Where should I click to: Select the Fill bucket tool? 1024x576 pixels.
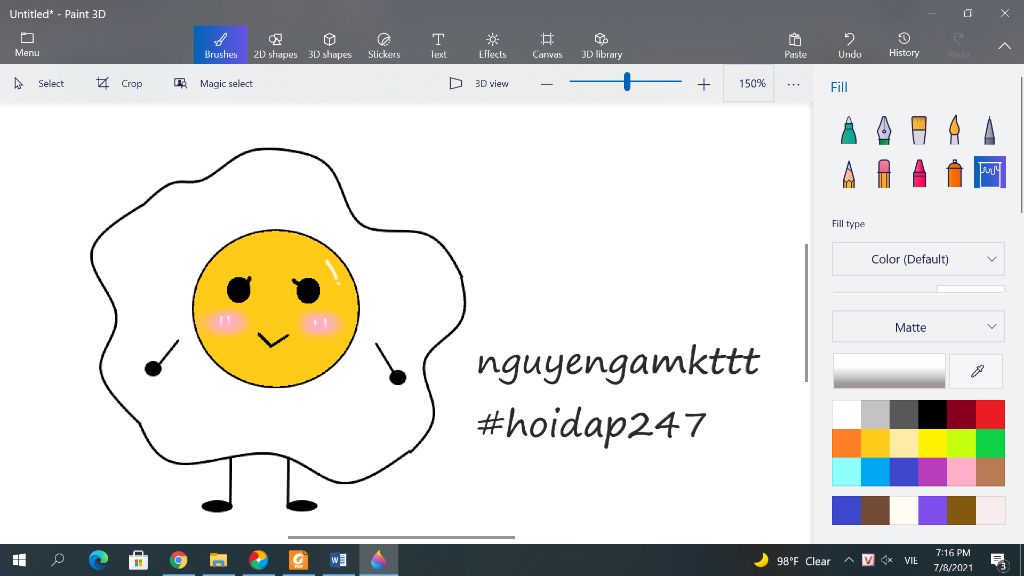(989, 172)
